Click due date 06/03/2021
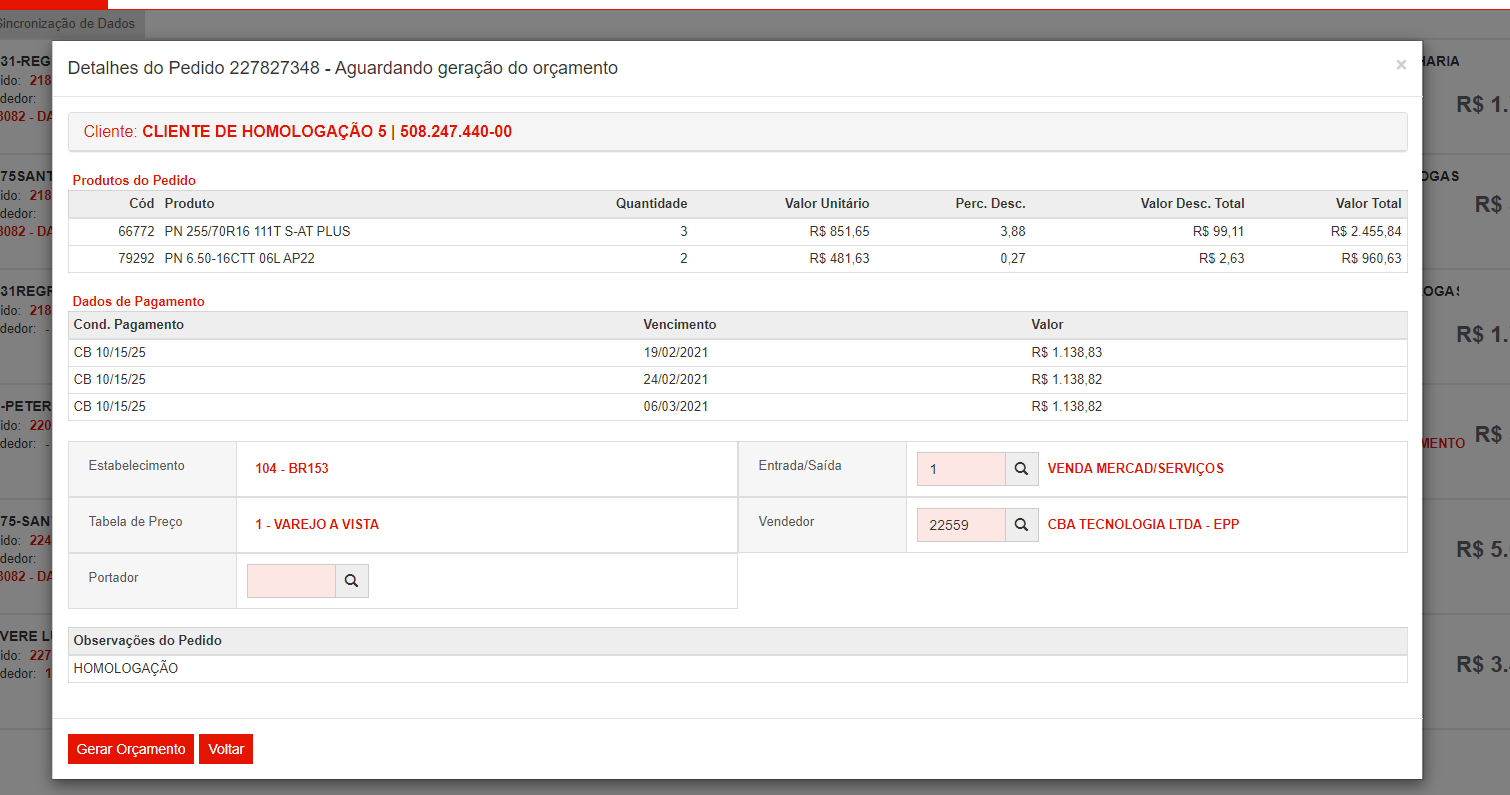 [x=676, y=406]
